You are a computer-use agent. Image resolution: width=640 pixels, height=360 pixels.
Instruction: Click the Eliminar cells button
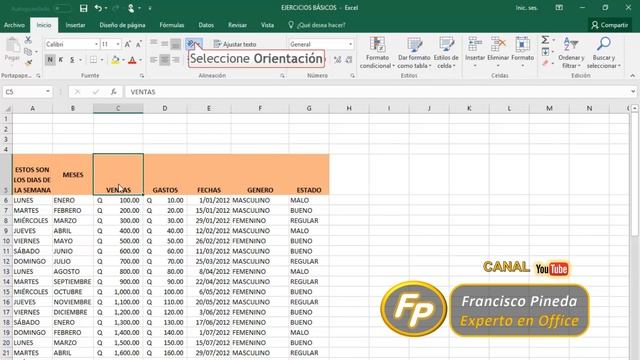[x=498, y=52]
